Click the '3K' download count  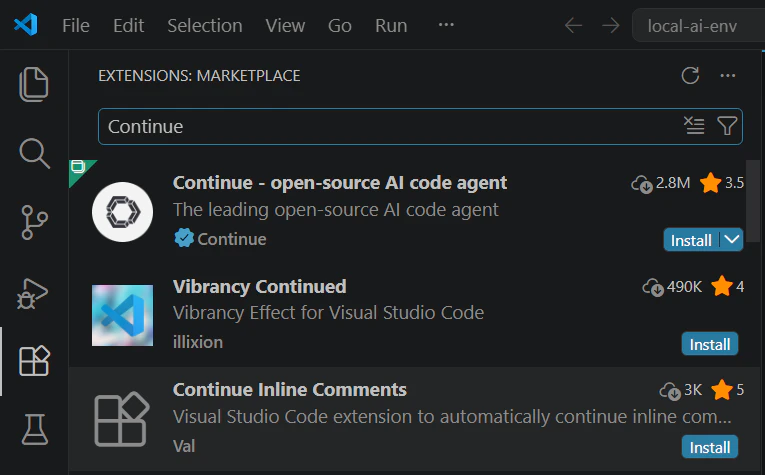point(693,390)
